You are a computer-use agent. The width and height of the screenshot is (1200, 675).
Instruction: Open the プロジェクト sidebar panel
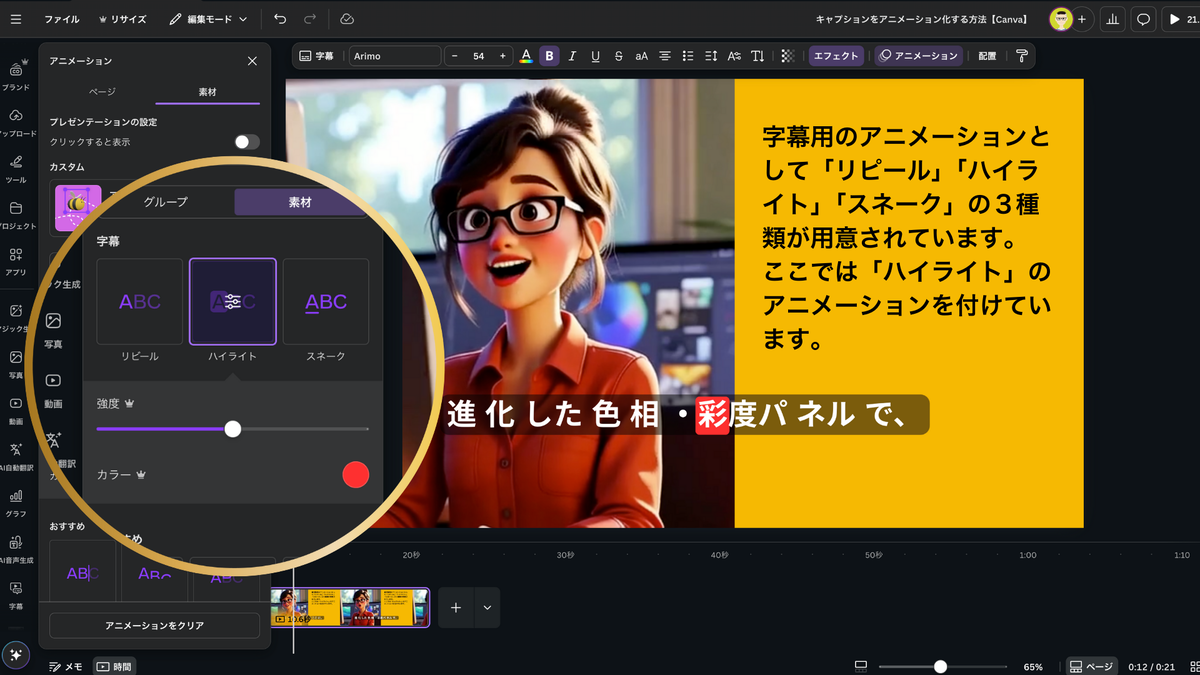16,214
